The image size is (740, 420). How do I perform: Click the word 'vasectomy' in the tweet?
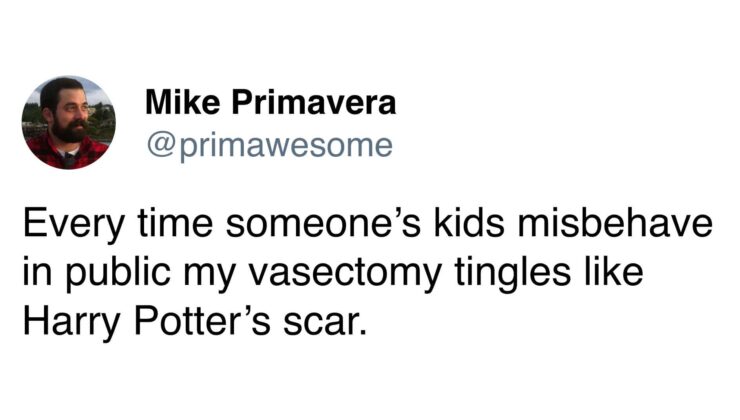pos(345,273)
